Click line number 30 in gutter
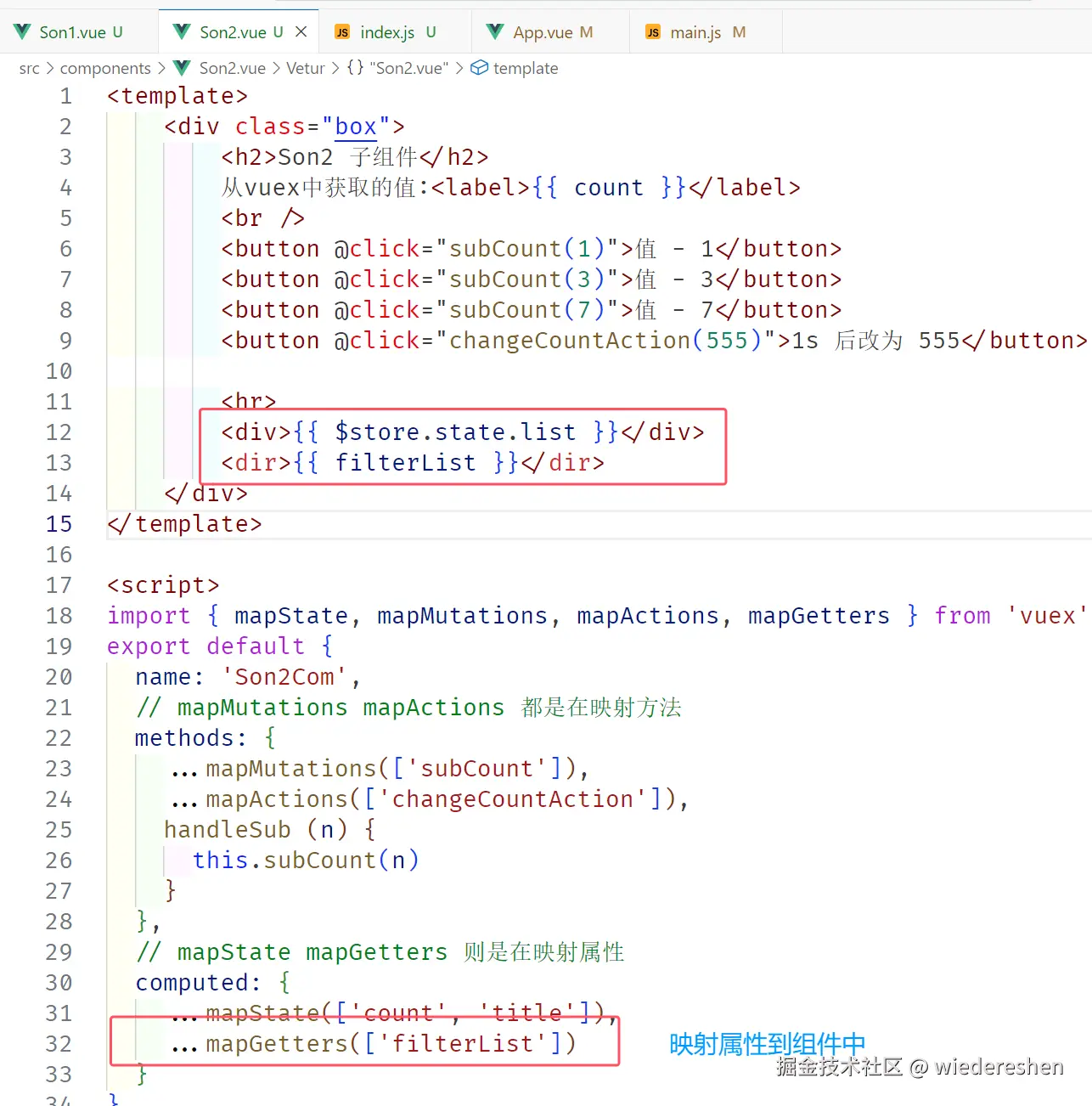The height and width of the screenshot is (1106, 1092). click(x=59, y=983)
